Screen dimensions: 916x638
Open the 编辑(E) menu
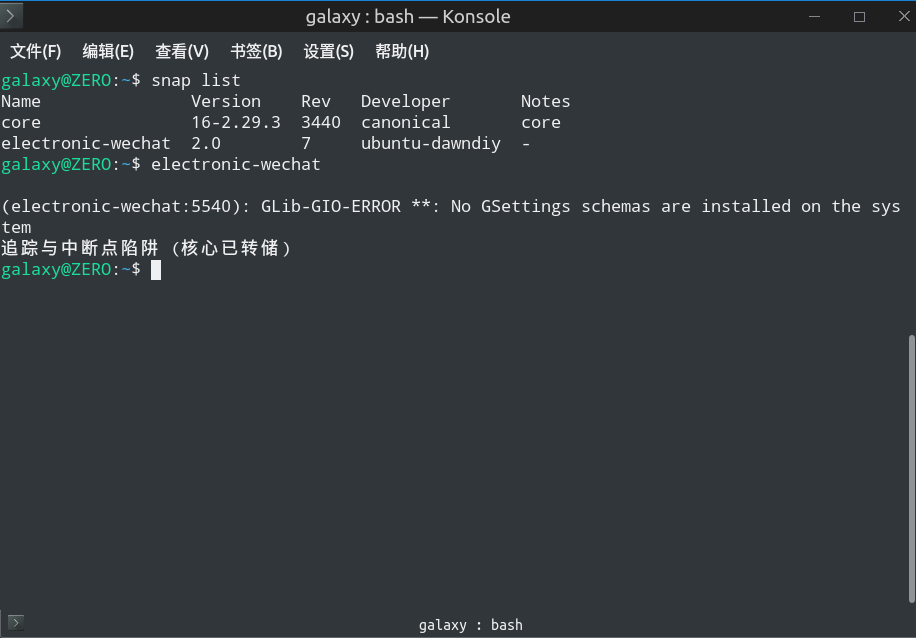coord(108,51)
